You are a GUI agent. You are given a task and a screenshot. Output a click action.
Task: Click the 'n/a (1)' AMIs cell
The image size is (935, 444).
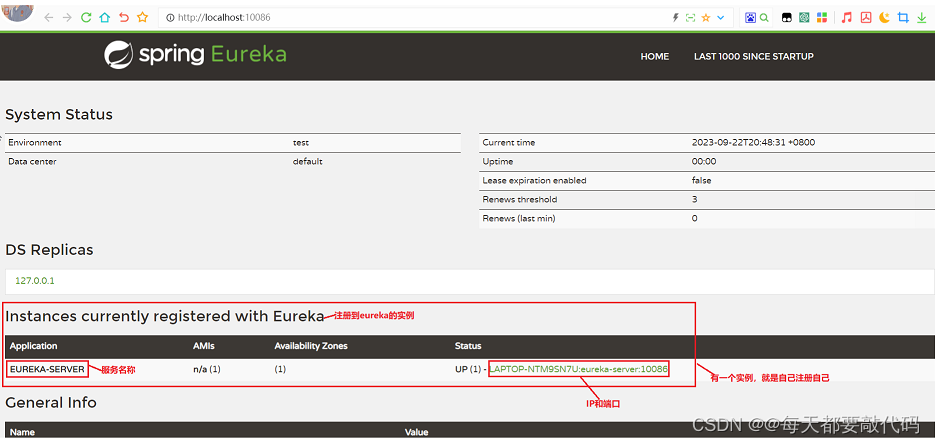[207, 370]
